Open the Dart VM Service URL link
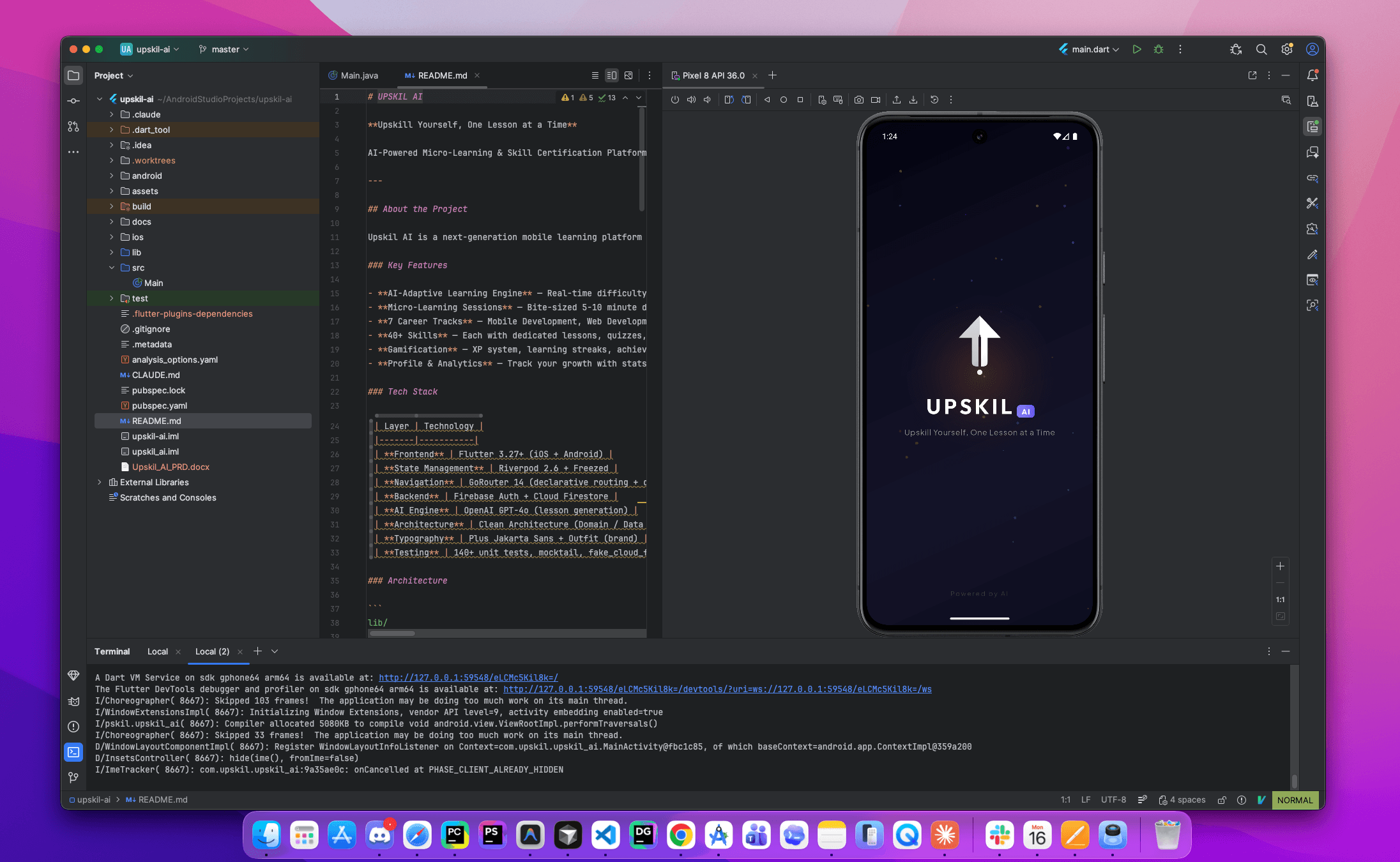This screenshot has height=862, width=1400. [467, 677]
